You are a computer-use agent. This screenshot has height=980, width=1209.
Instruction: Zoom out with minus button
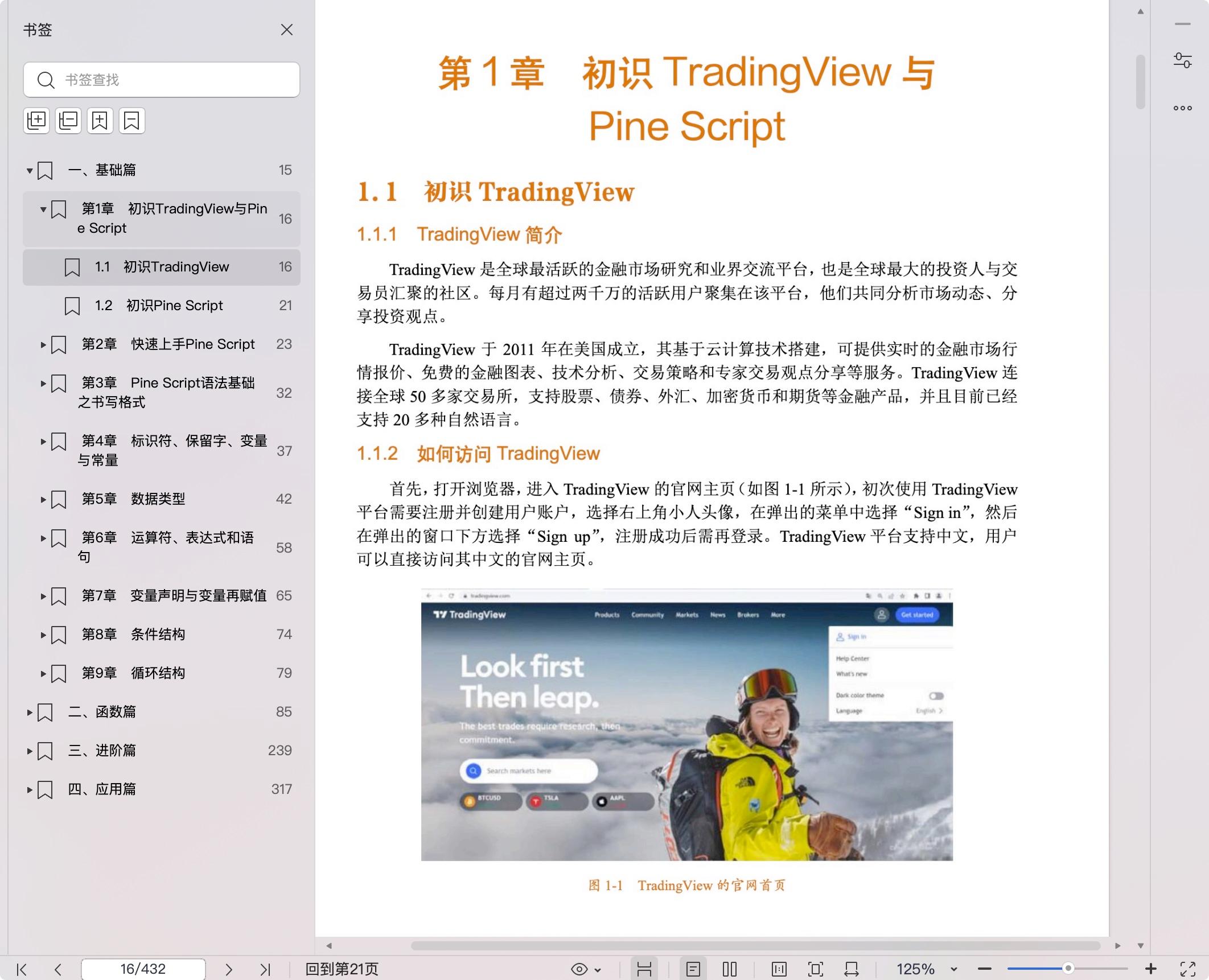click(x=985, y=969)
